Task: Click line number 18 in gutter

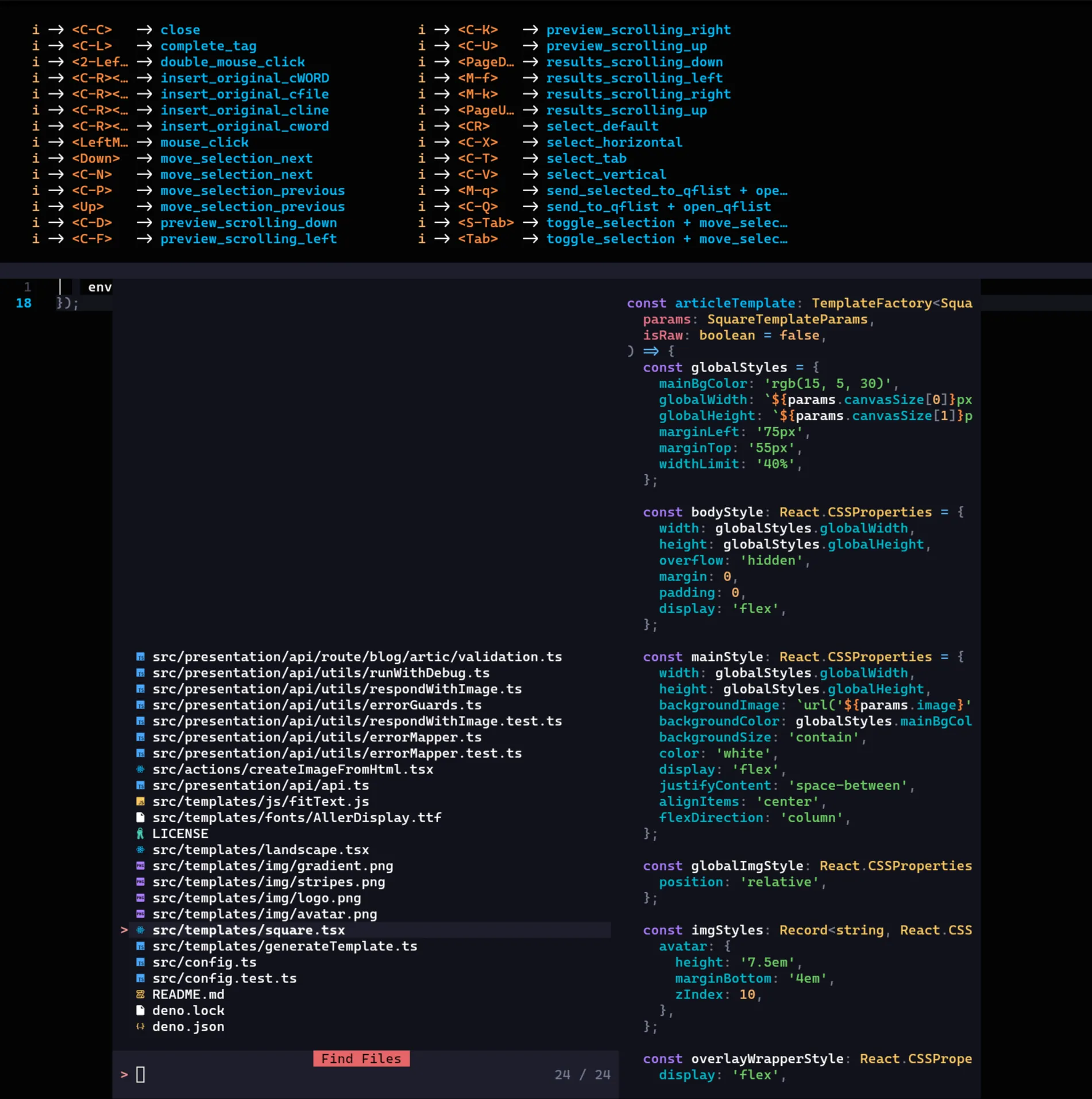Action: pyautogui.click(x=24, y=303)
